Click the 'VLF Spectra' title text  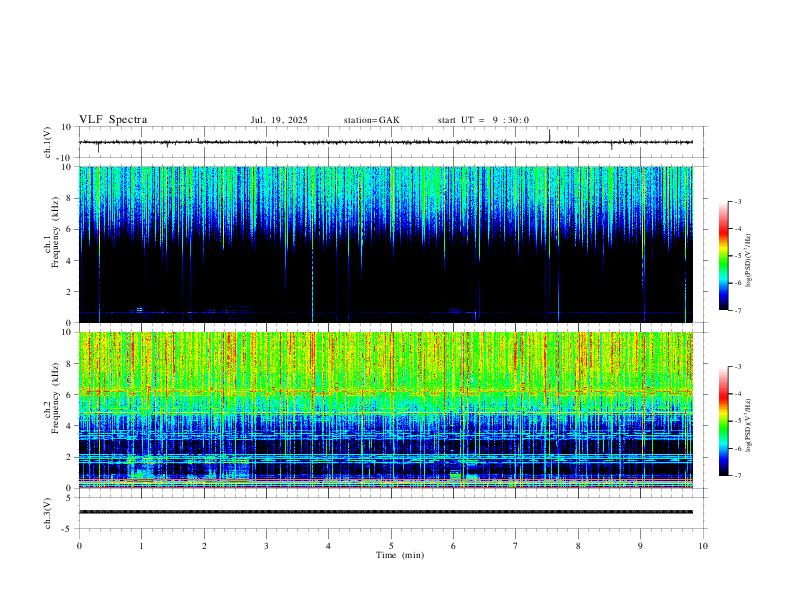click(113, 120)
